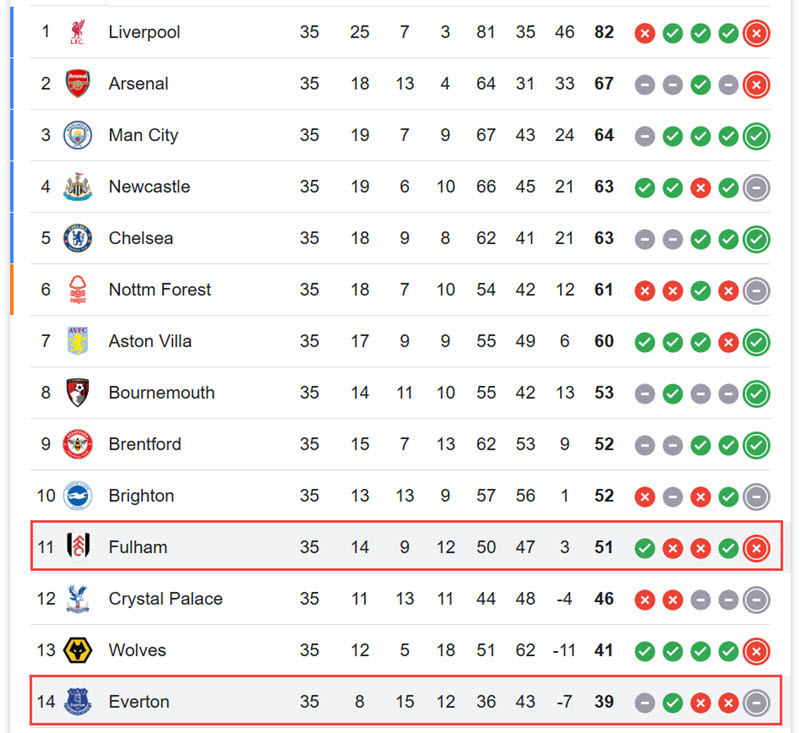800x733 pixels.
Task: Select the Newcastle club crest
Action: coord(78,187)
